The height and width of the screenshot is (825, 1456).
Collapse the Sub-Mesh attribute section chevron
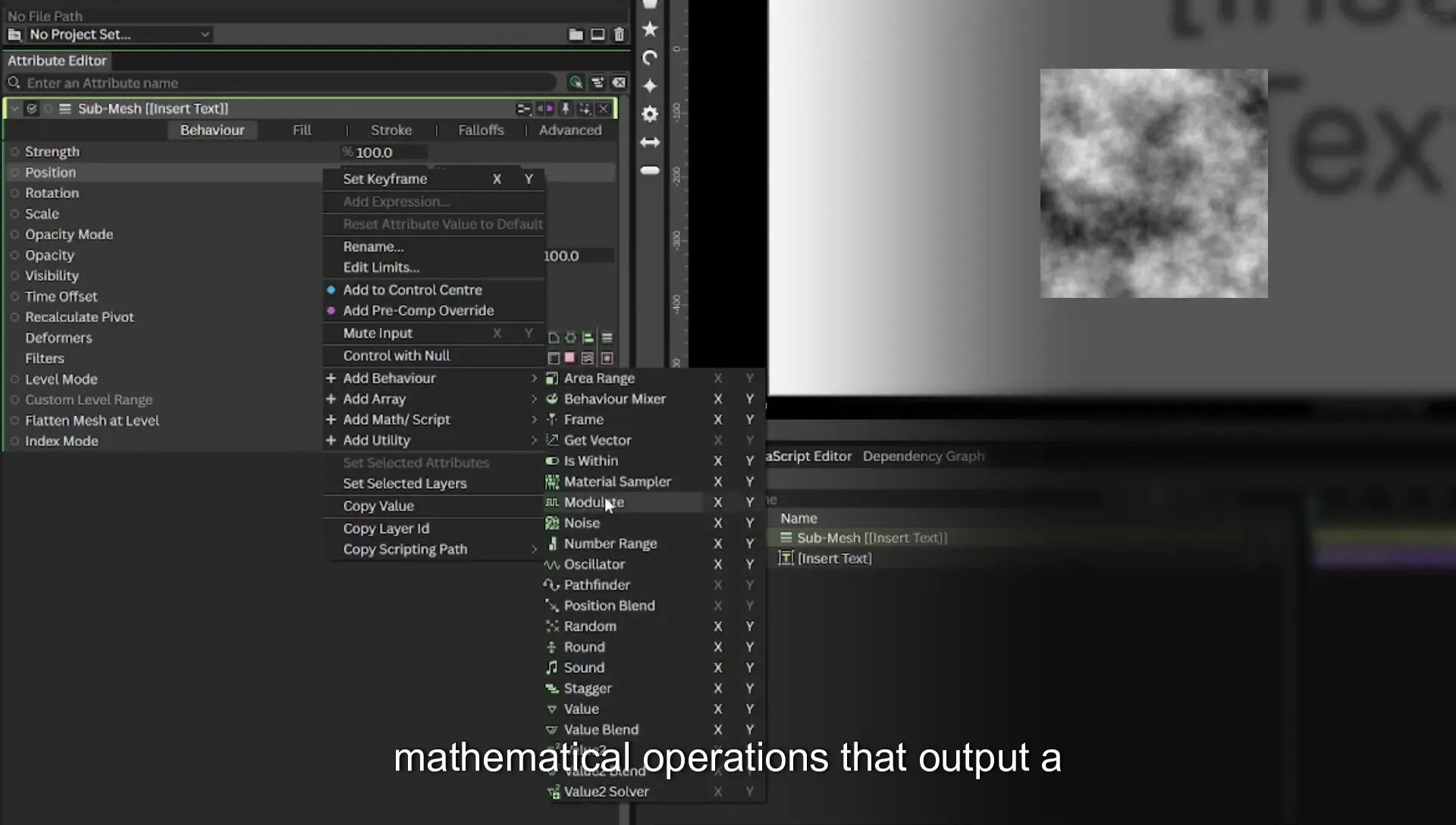coord(14,108)
